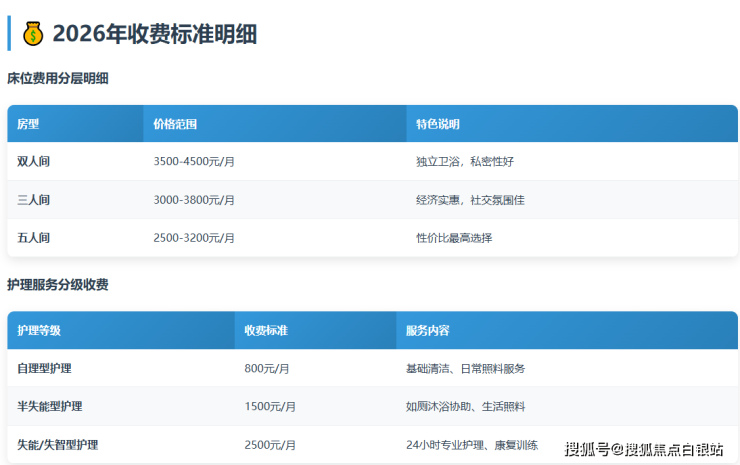This screenshot has height=465, width=740.
Task: Click the 特色说明 column header
Action: click(x=438, y=124)
